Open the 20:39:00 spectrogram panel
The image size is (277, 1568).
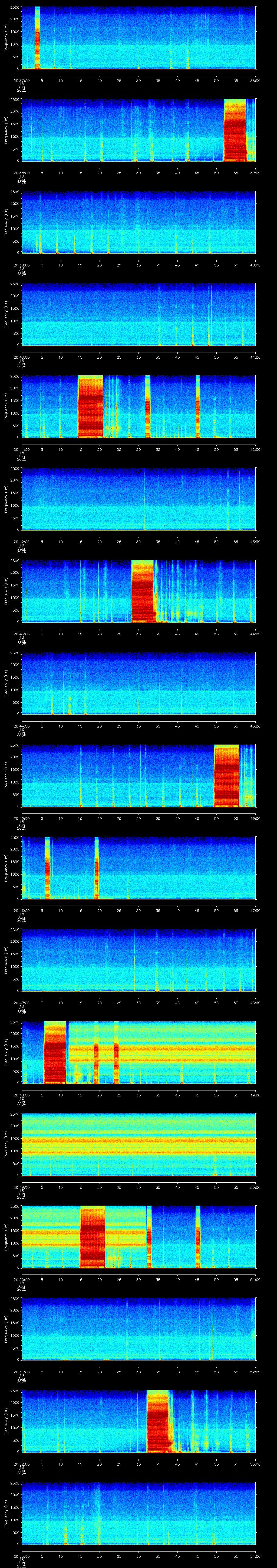[138, 222]
